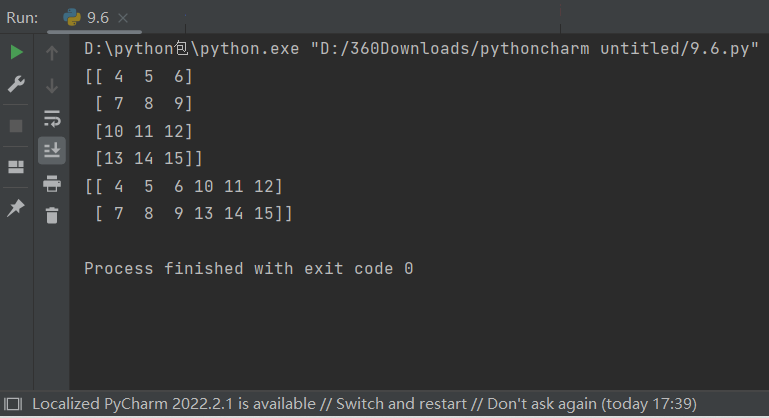Toggle tool window bars status icon
This screenshot has width=769, height=418.
tap(13, 404)
